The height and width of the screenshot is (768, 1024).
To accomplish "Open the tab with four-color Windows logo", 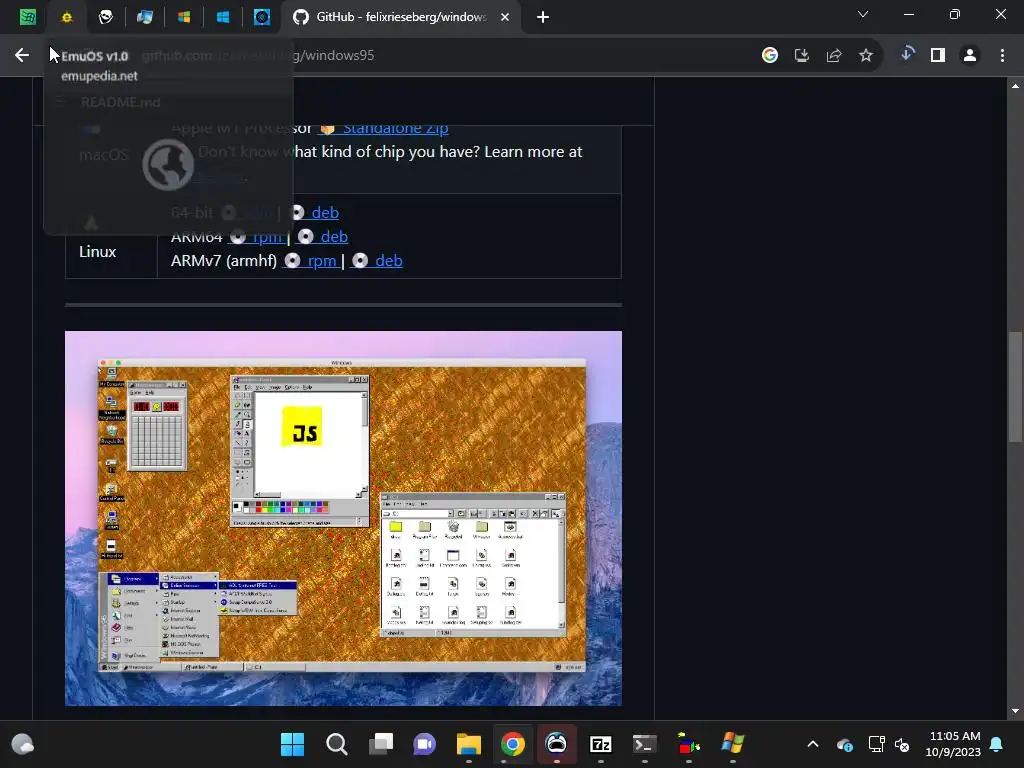I will click(x=184, y=17).
